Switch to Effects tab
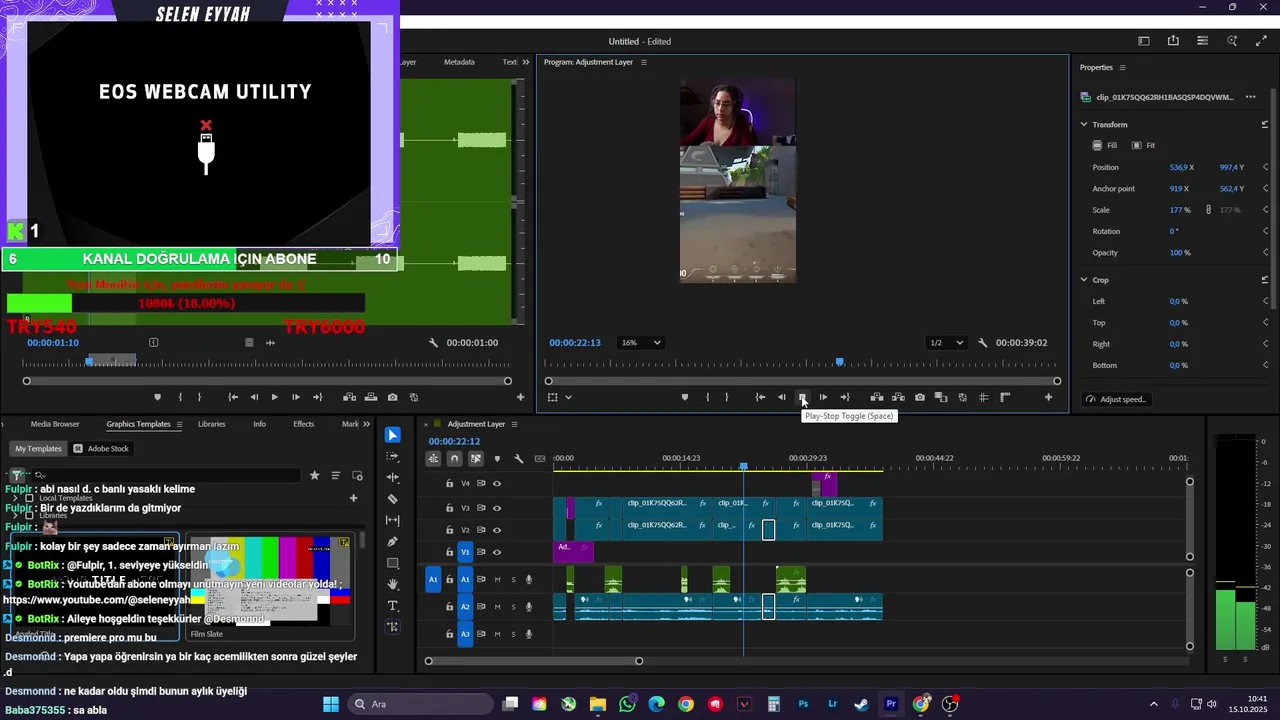 [303, 424]
